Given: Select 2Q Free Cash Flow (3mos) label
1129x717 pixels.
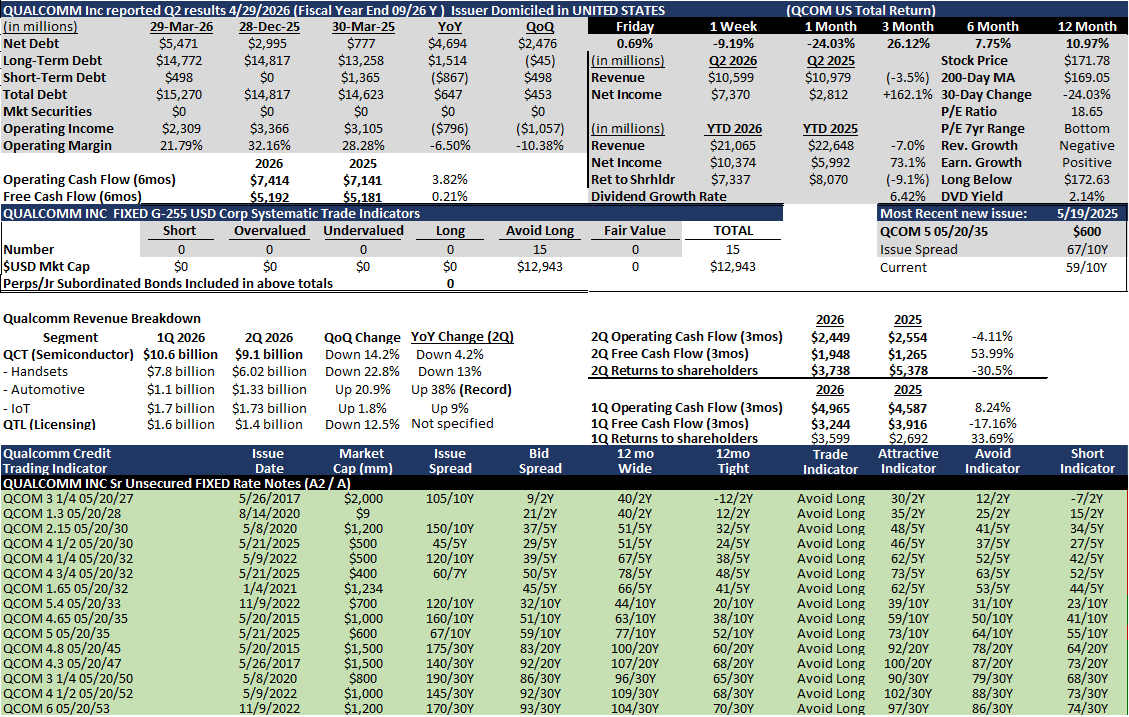Looking at the screenshot, I should pyautogui.click(x=670, y=353).
